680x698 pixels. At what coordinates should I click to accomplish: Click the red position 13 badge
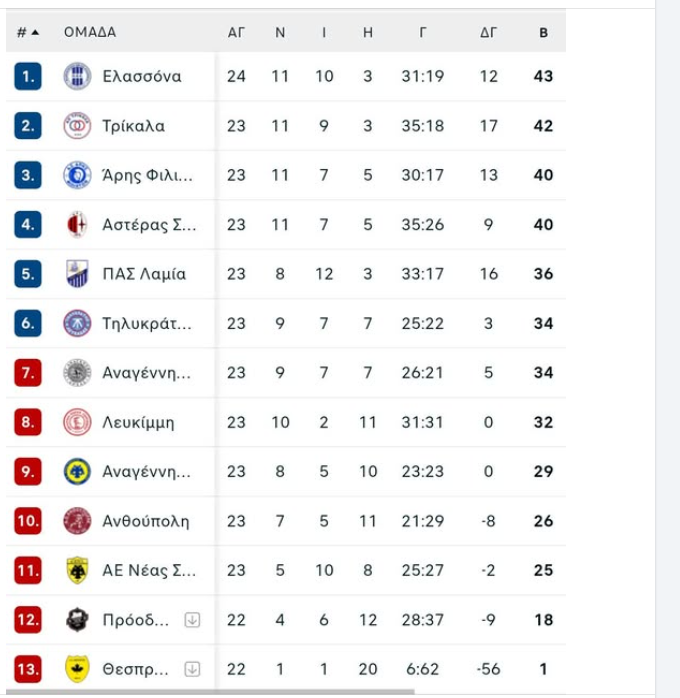[28, 669]
